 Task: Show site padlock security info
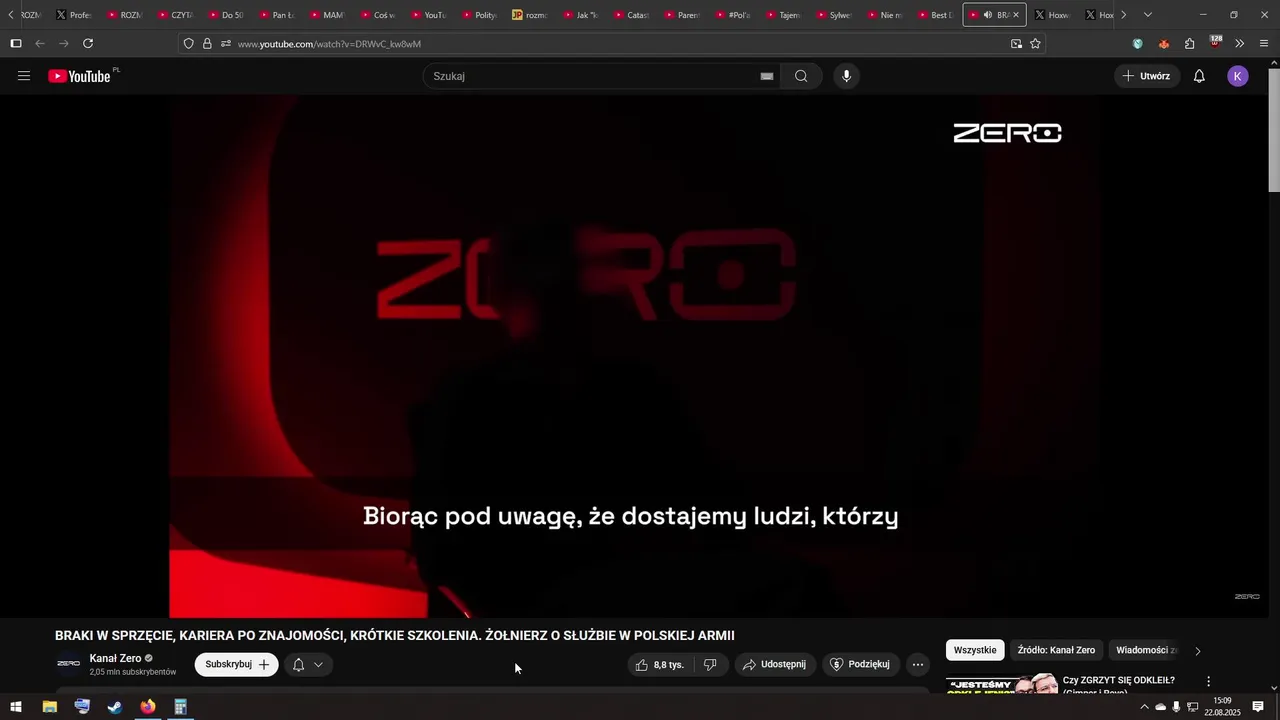click(x=207, y=43)
